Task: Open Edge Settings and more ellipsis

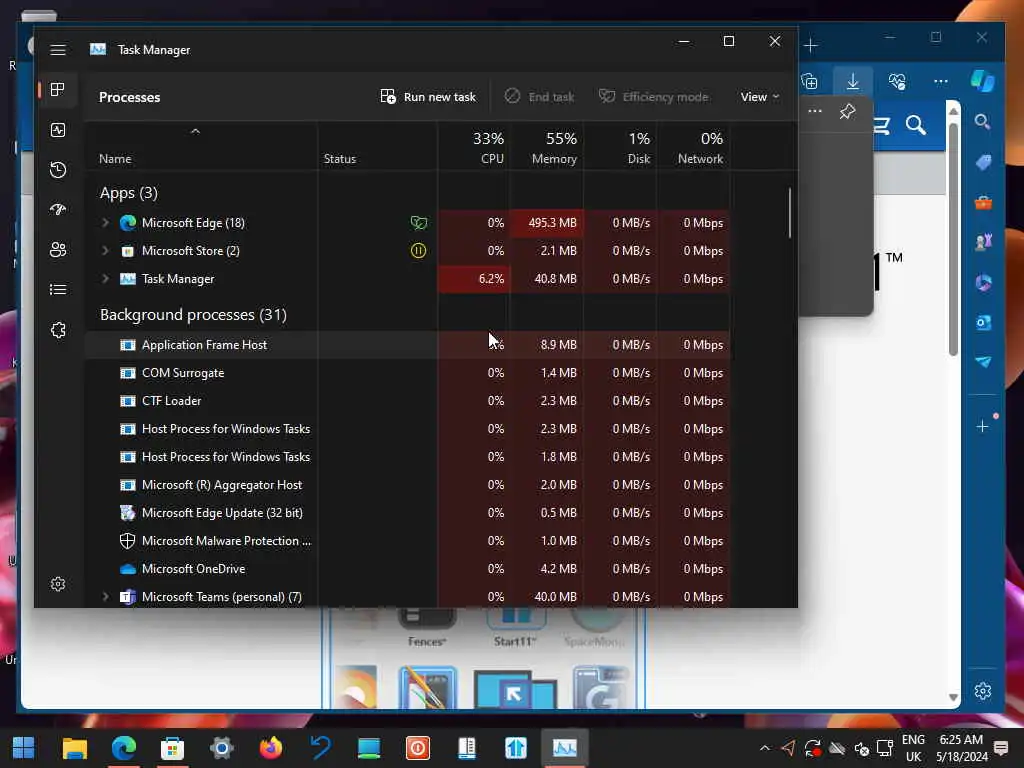Action: point(941,82)
